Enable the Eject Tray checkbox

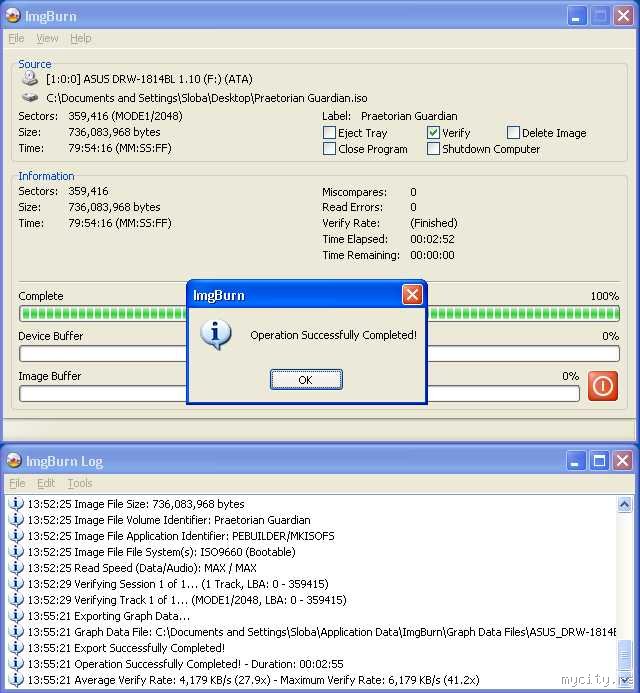click(329, 133)
